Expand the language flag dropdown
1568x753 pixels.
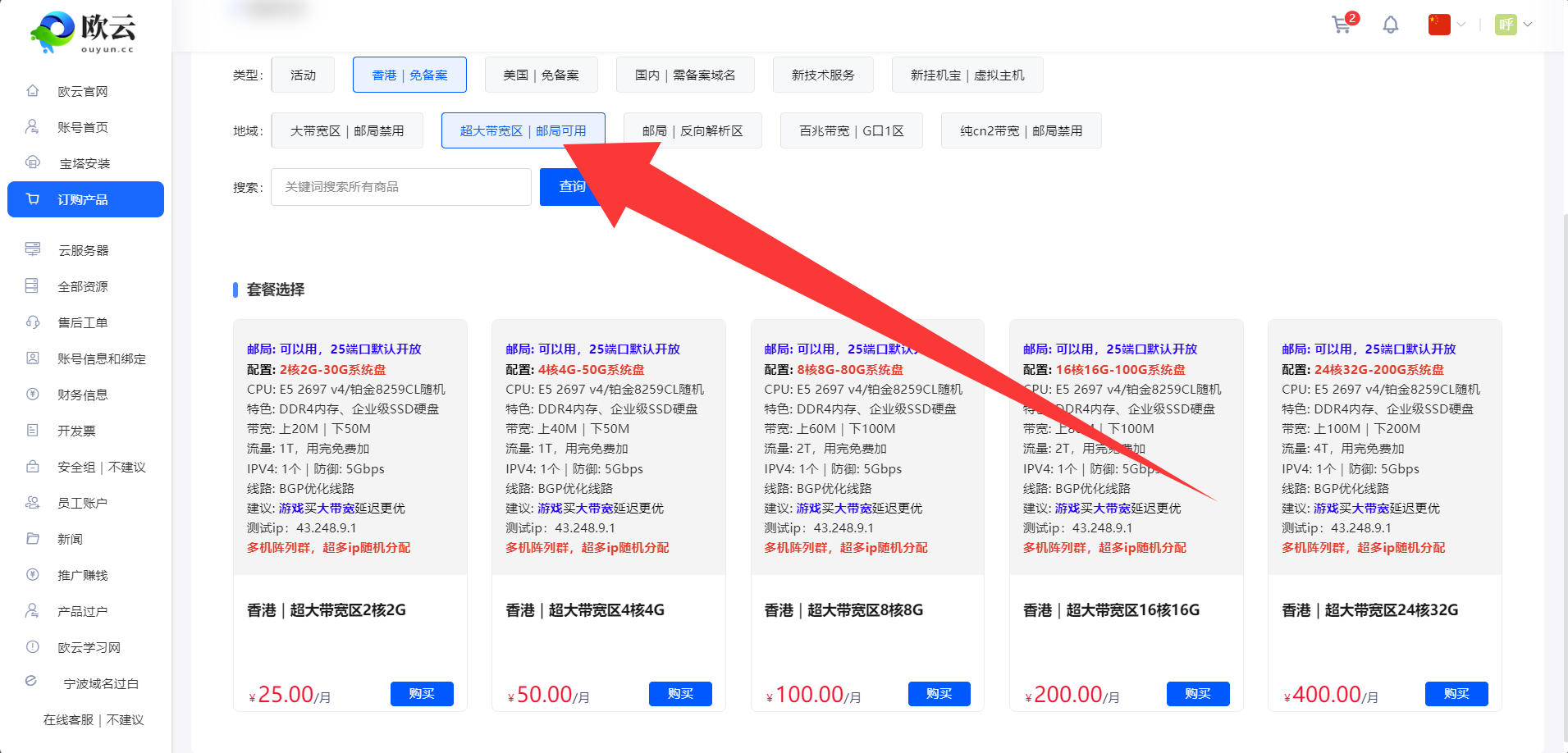(x=1447, y=25)
